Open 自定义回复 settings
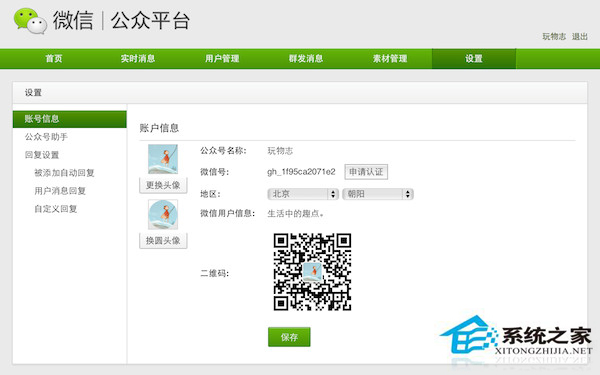 click(x=56, y=209)
